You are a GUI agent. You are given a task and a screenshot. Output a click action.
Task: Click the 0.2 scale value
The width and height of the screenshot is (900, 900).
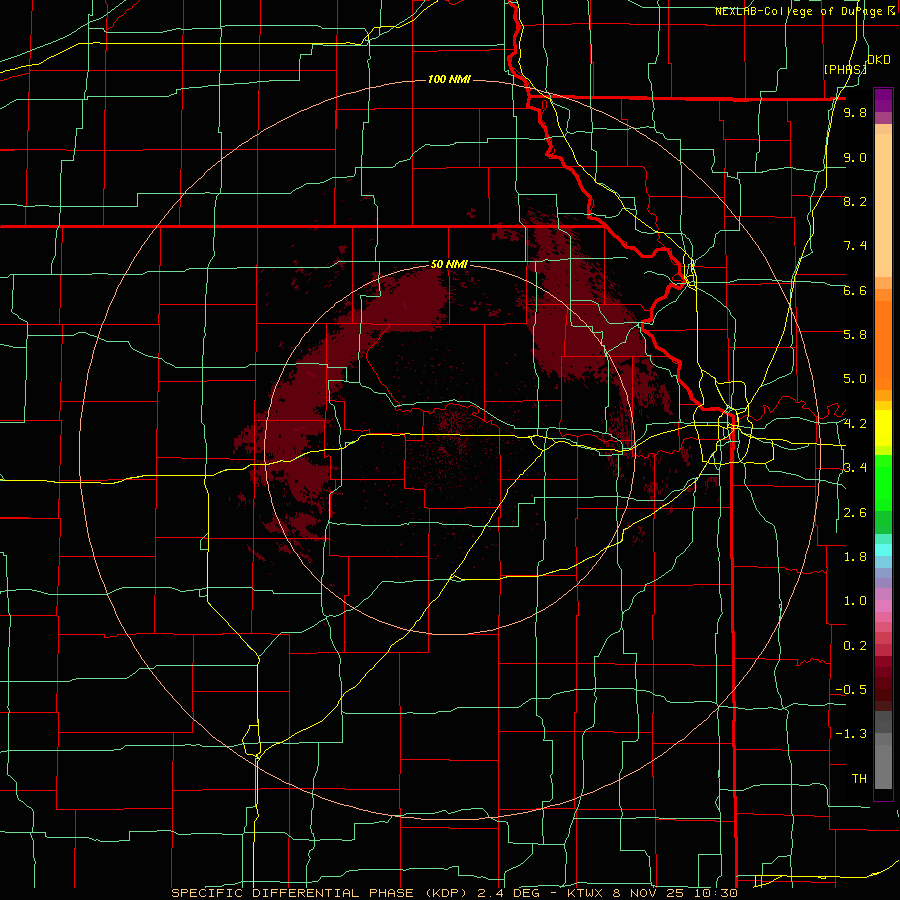tap(855, 646)
